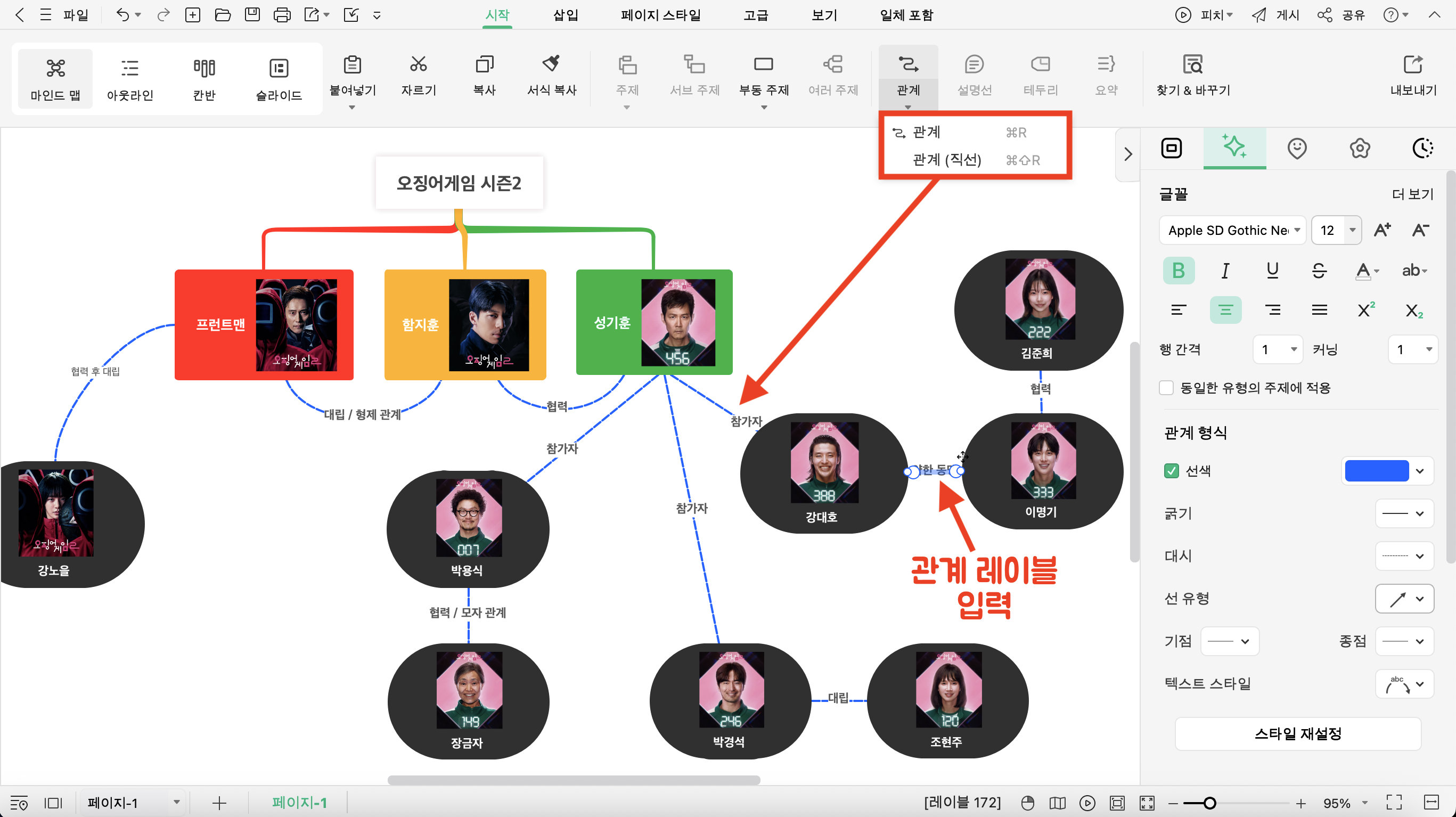Set text alignment to left
Screen dimensions: 1456x817
pyautogui.click(x=1179, y=310)
